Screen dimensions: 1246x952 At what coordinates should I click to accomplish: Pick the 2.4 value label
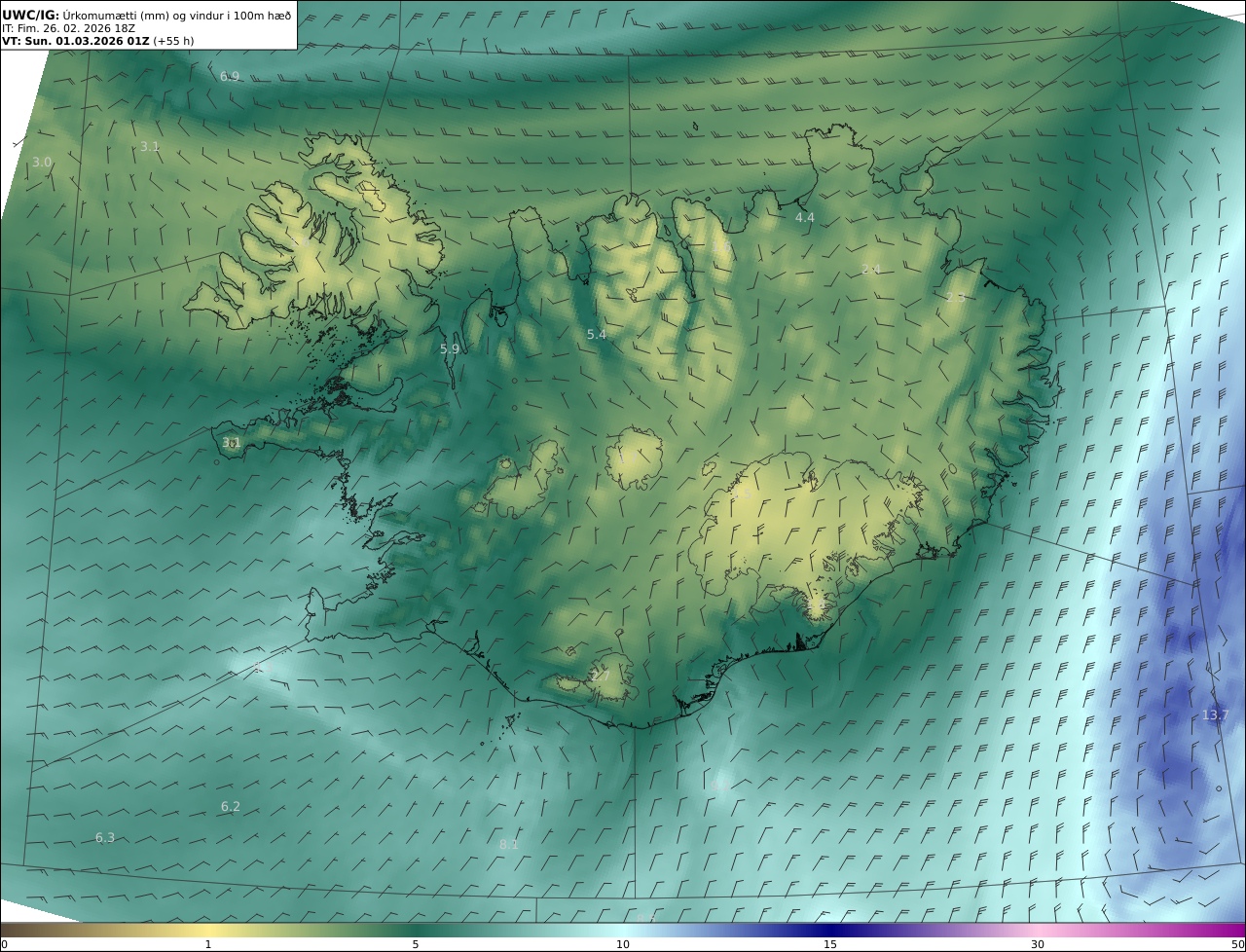pos(870,269)
